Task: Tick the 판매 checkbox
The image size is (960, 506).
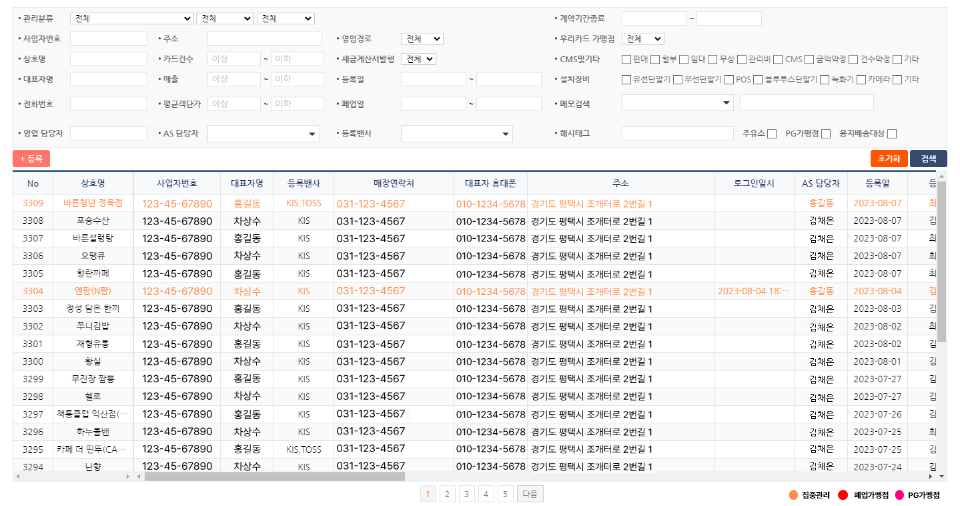Action: tap(626, 59)
